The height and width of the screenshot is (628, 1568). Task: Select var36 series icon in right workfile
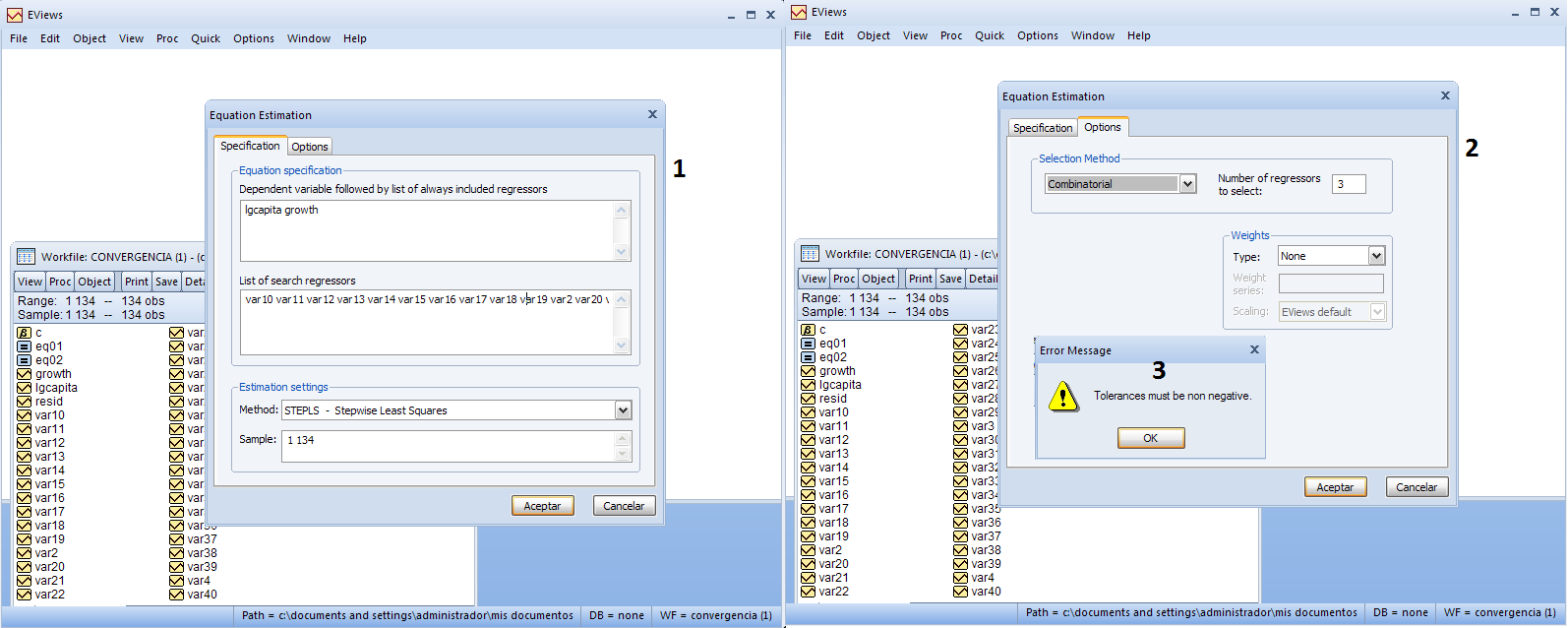(960, 523)
